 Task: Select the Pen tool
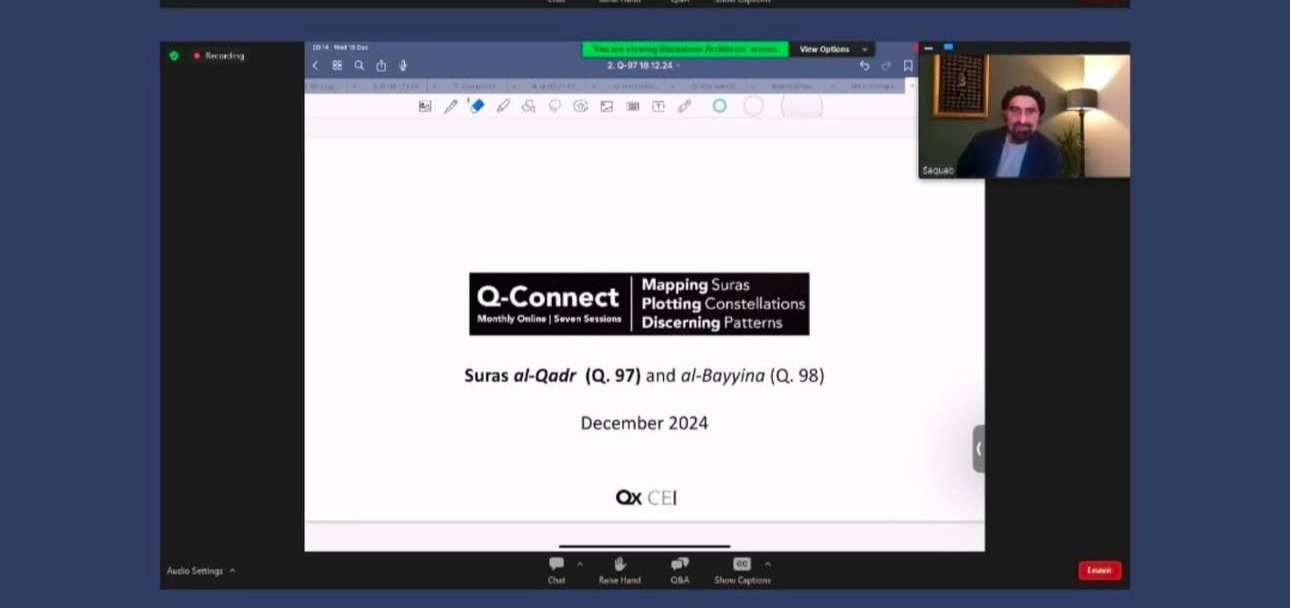451,106
